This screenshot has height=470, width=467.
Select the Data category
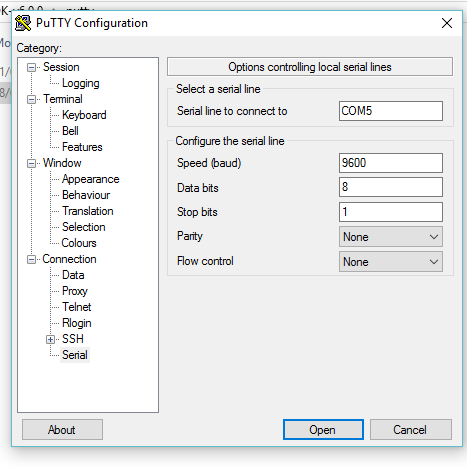[x=73, y=275]
